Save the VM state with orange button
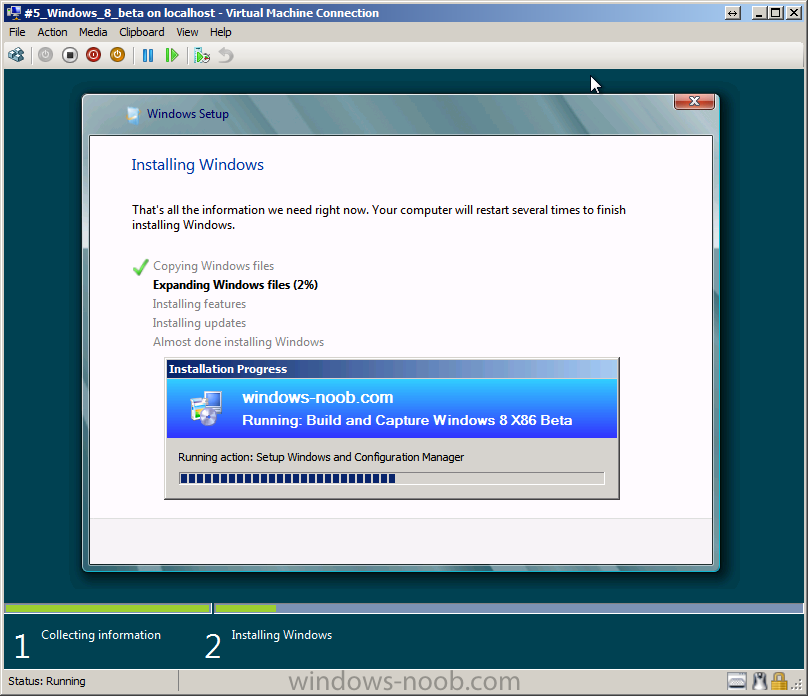The height and width of the screenshot is (696, 808). coord(117,55)
